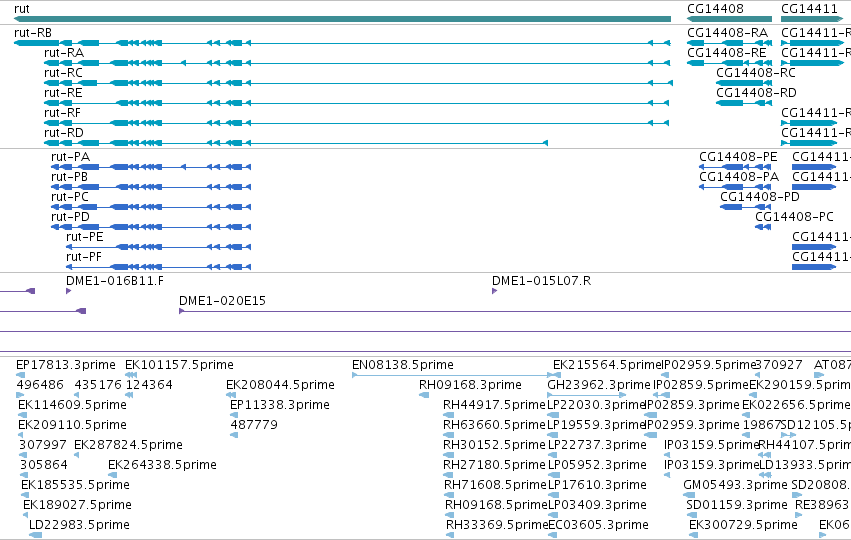
Task: Click EST label RH09168.3prime
Action: tap(471, 385)
